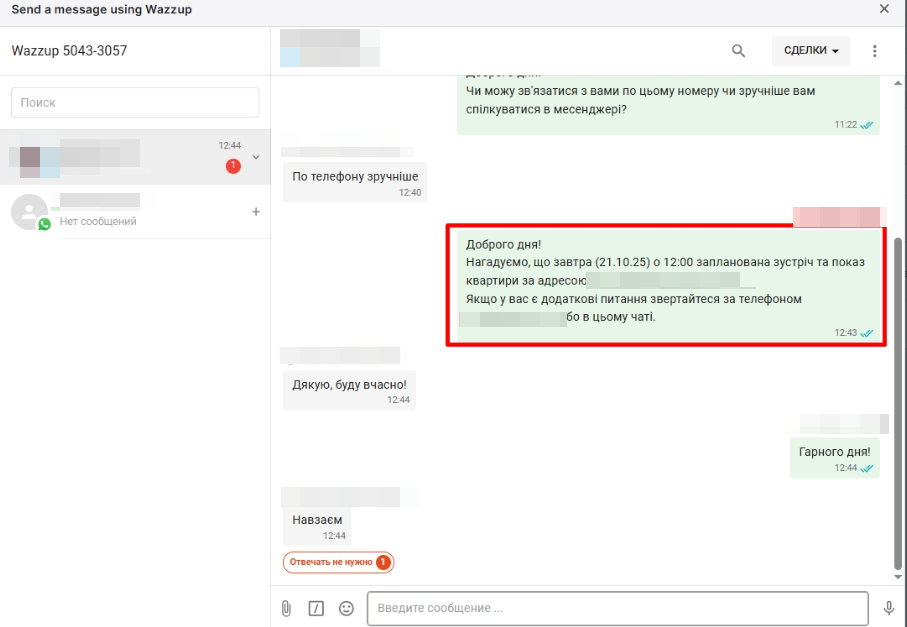Open the three-dot overflow menu
The width and height of the screenshot is (907, 627).
point(875,50)
